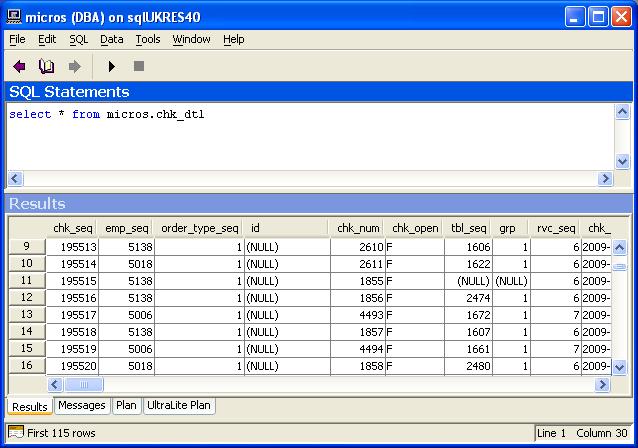Click the chk_num column header
This screenshot has width=638, height=448.
coord(358,228)
